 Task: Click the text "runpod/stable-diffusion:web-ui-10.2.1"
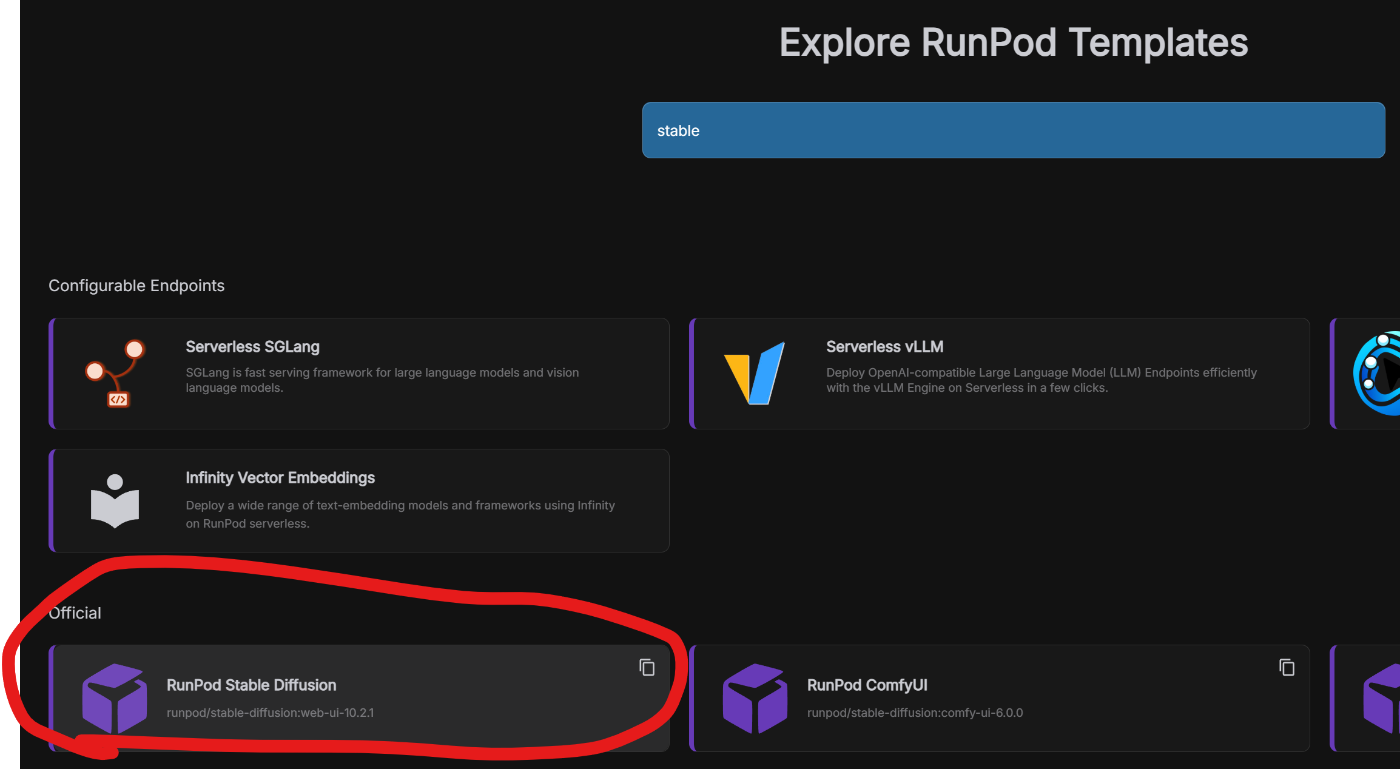pyautogui.click(x=270, y=713)
